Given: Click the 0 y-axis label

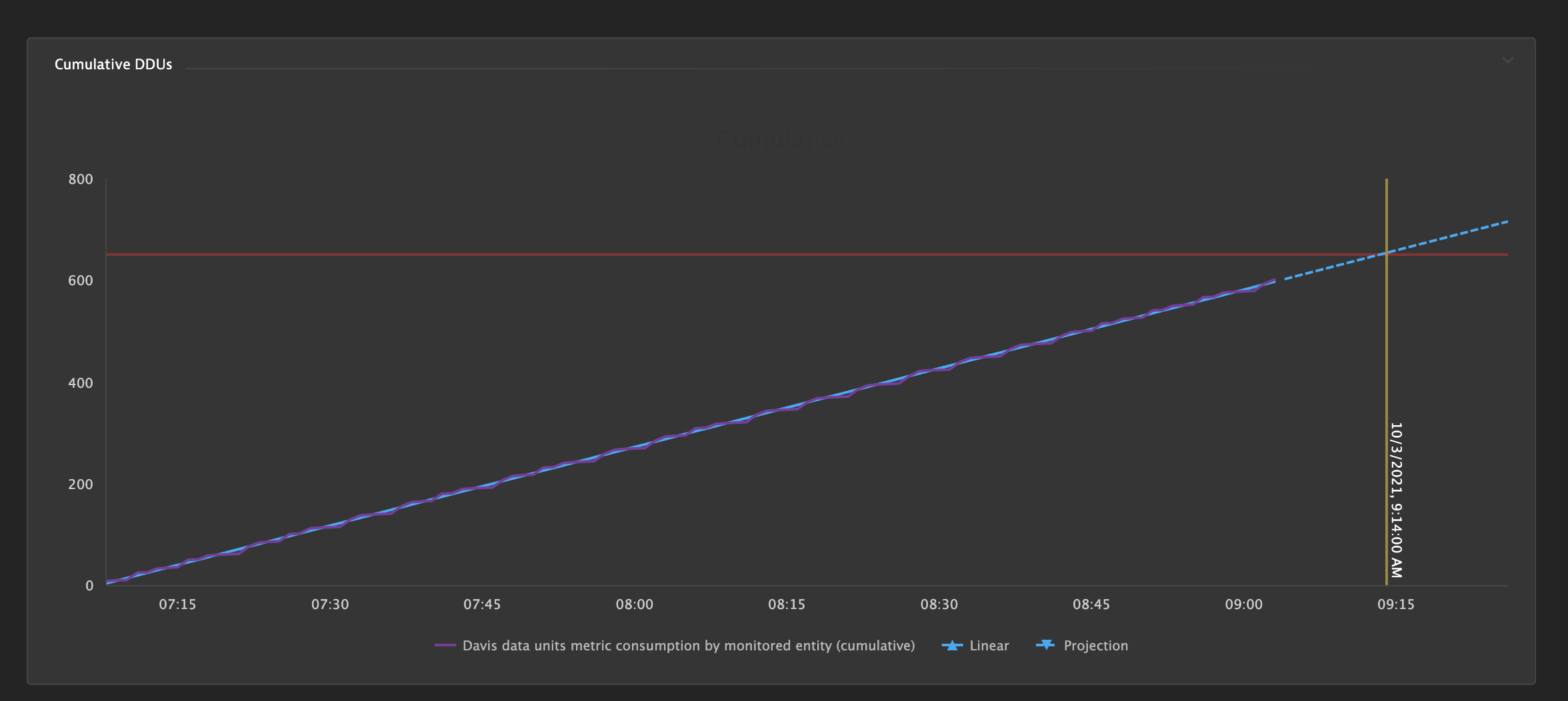Looking at the screenshot, I should pyautogui.click(x=89, y=586).
